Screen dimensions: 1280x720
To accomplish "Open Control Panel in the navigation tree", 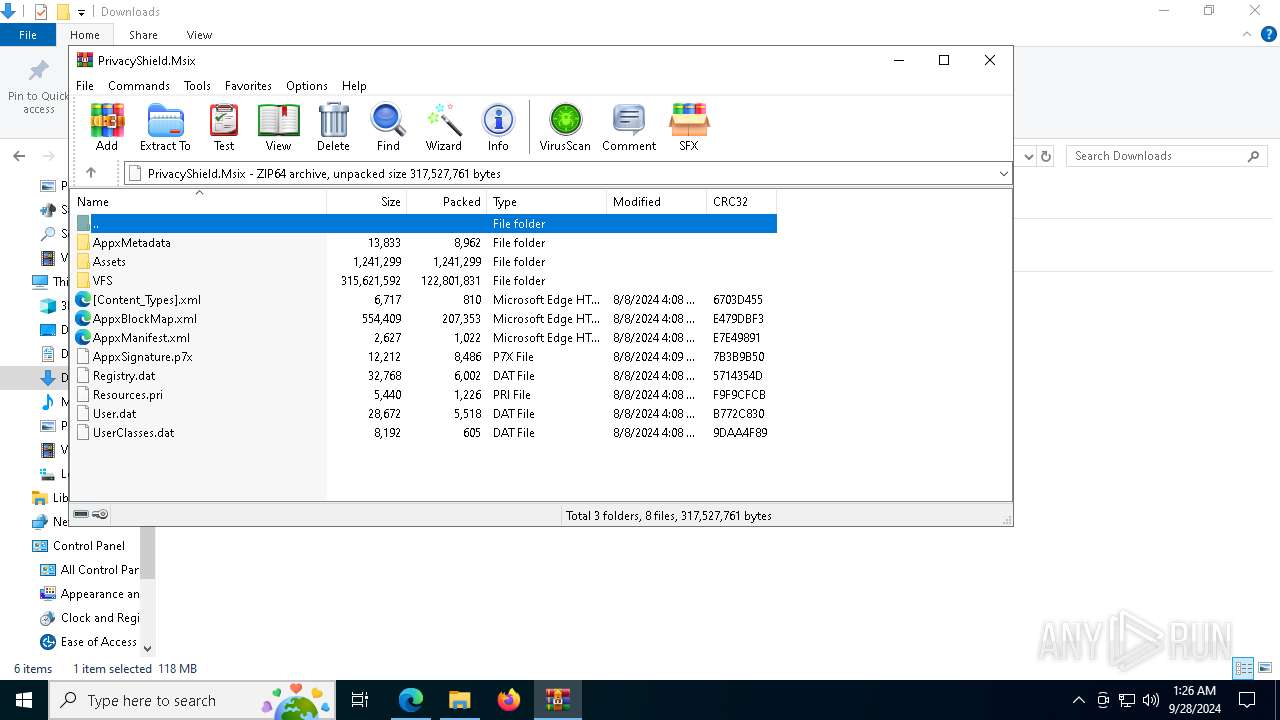I will [89, 546].
